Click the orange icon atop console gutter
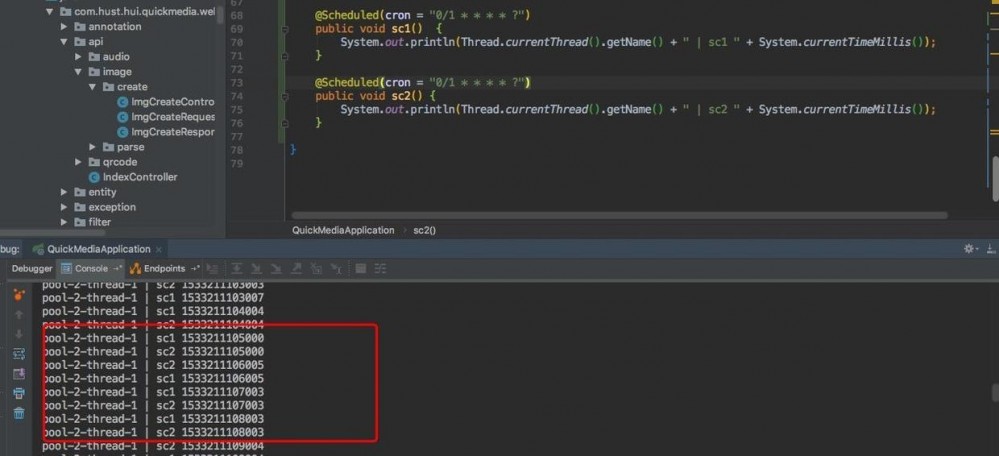Screen dimensions: 999x456 19,295
